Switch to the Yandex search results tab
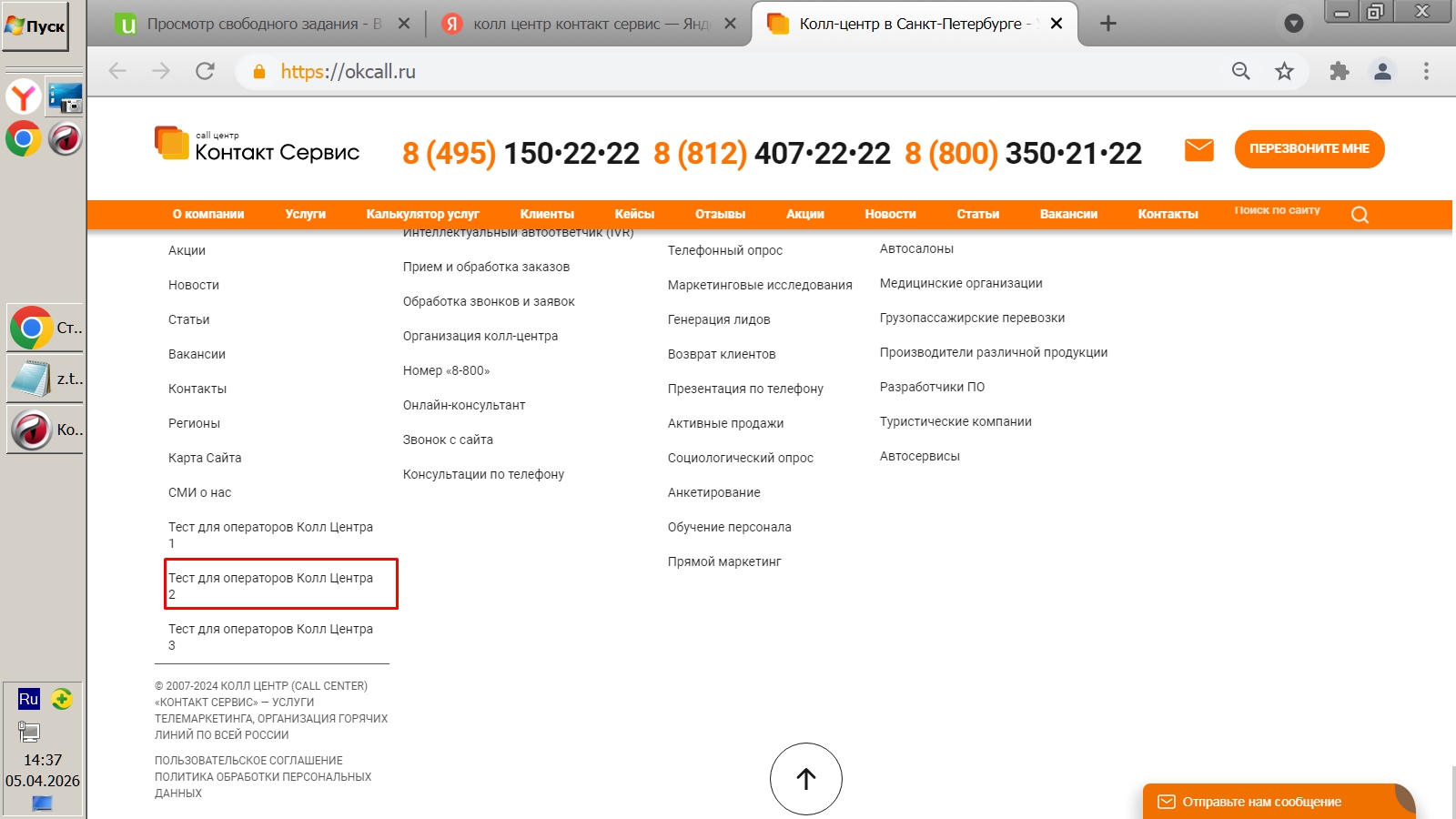Viewport: 1456px width, 819px height. click(x=590, y=24)
